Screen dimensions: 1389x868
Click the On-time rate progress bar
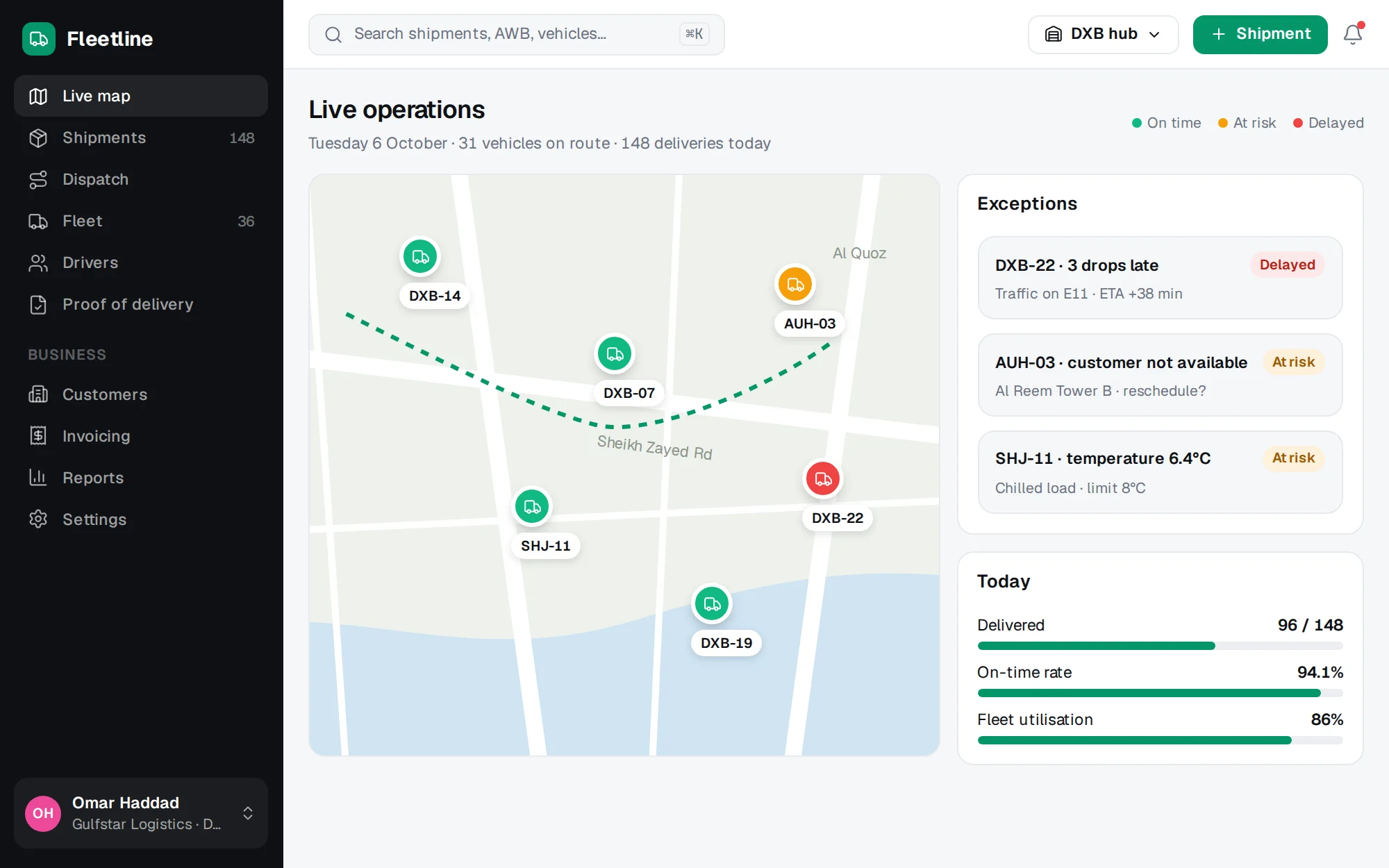tap(1160, 693)
